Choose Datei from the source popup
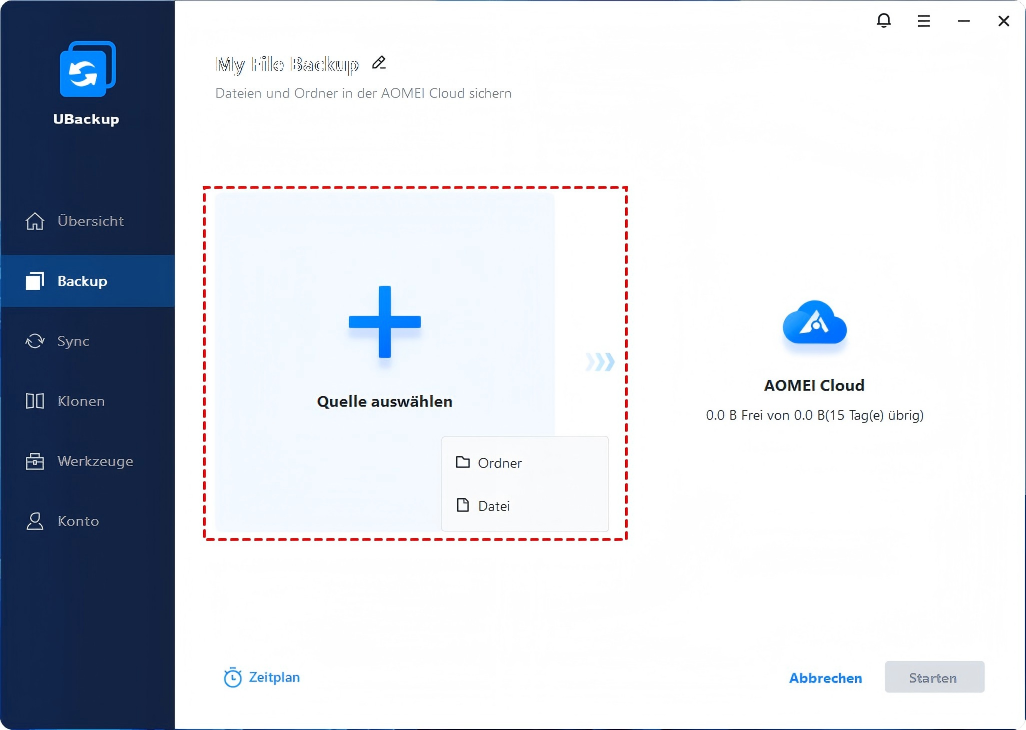 point(494,506)
